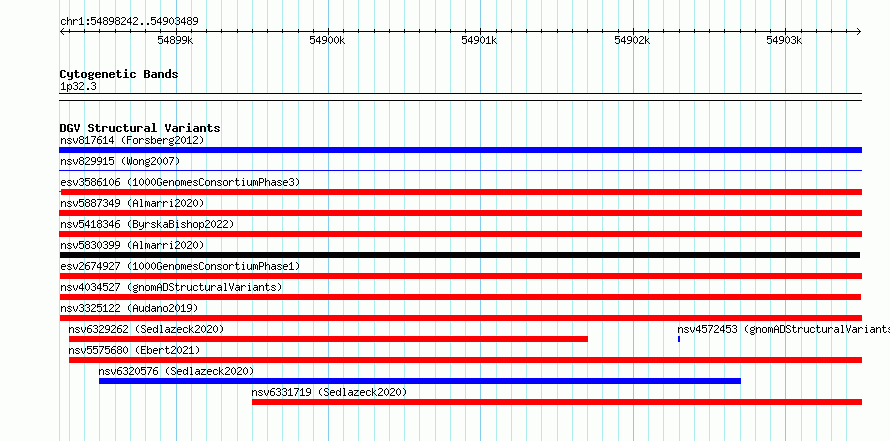This screenshot has height=441, width=890.
Task: Click the left arrow of the ruler
Action: coord(62,31)
